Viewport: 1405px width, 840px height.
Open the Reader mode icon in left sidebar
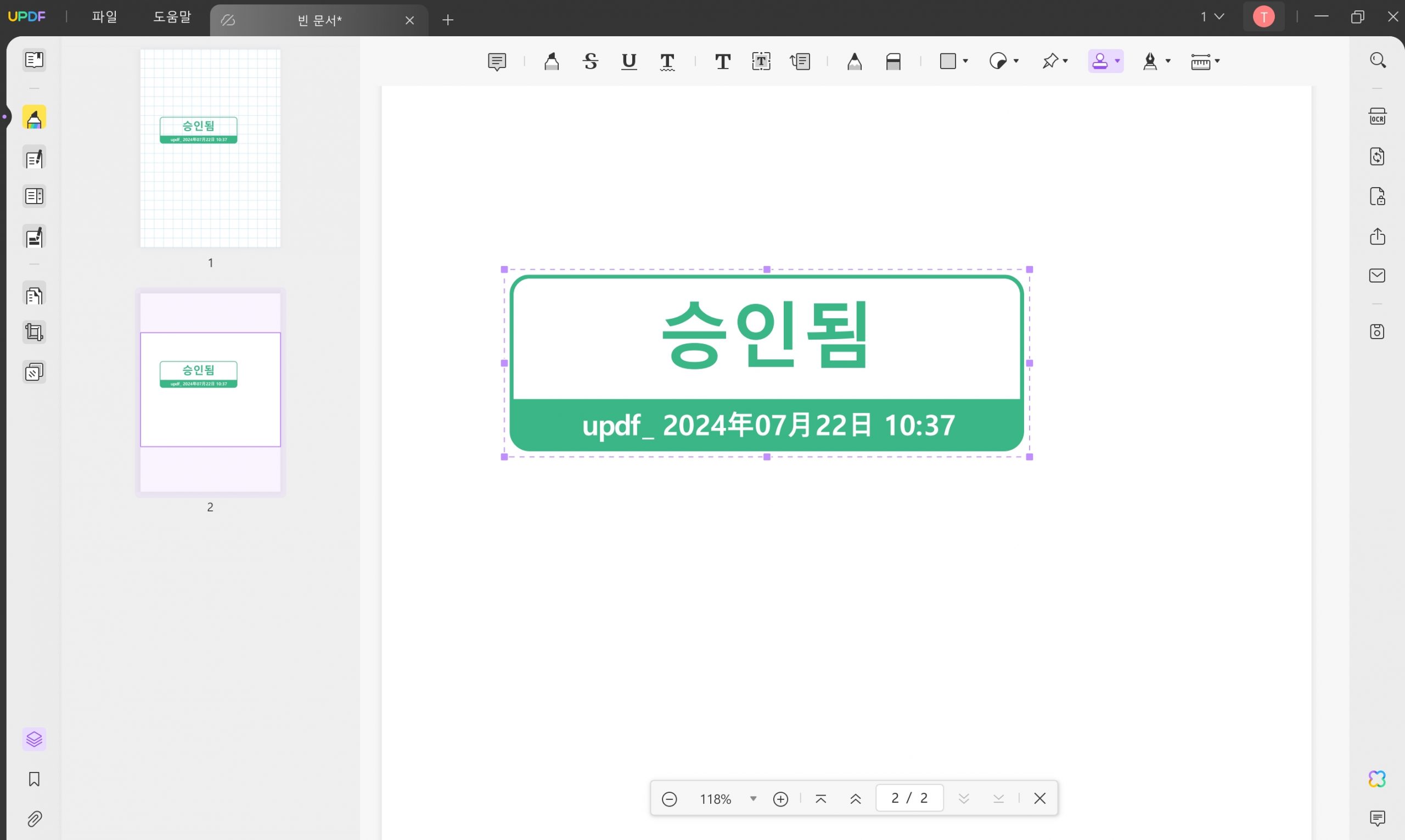tap(34, 60)
